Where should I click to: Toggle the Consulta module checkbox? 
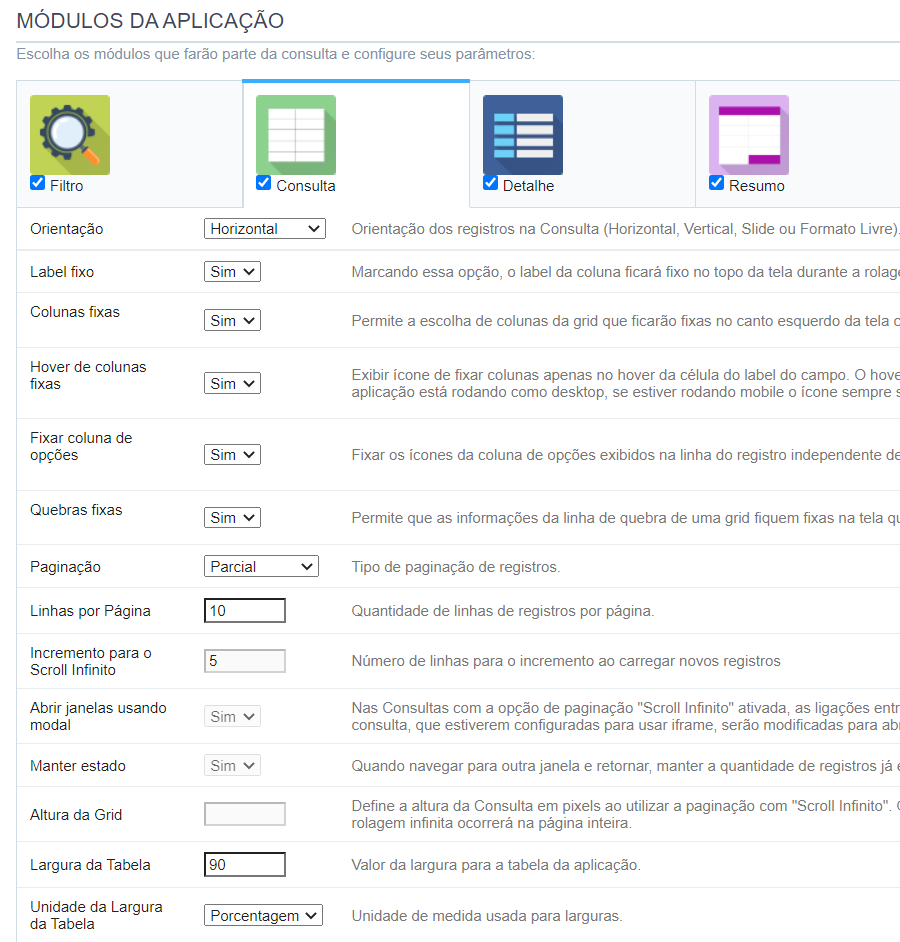[x=263, y=183]
